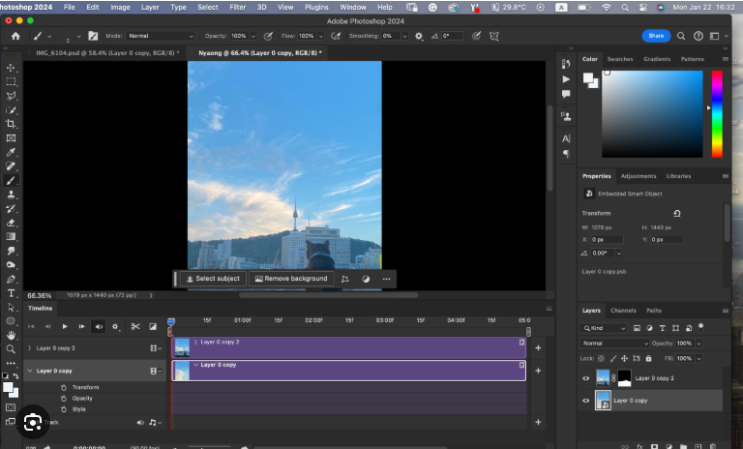Screen dimensions: 743x449
Task: Click the Home icon in options bar
Action: [x=15, y=35]
